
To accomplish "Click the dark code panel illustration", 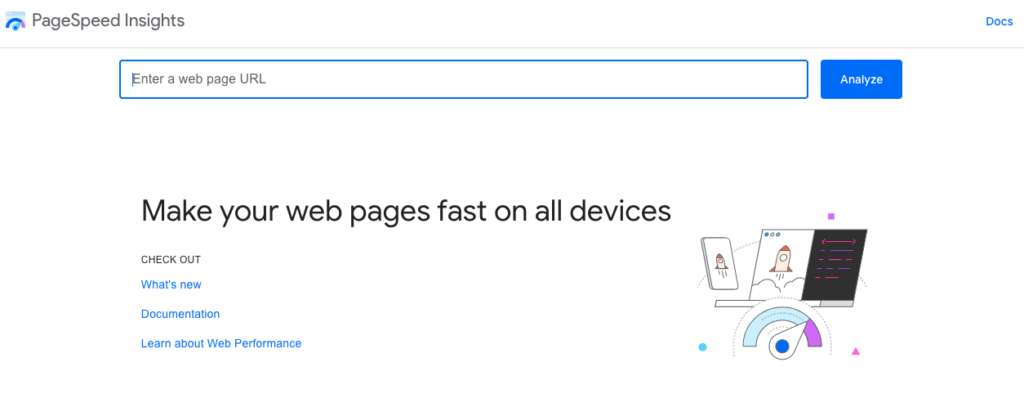I will coord(835,265).
